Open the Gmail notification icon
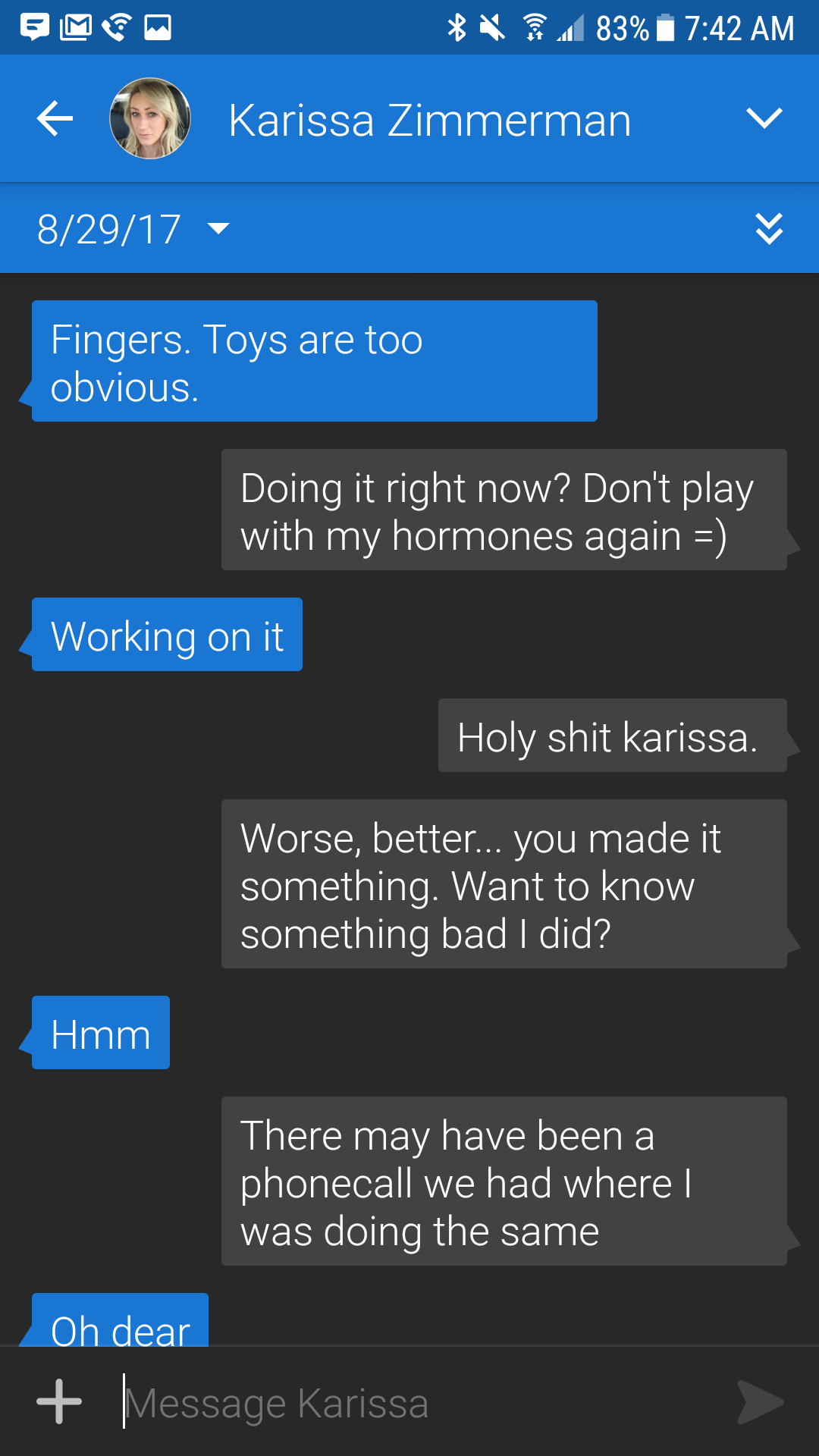This screenshot has height=1456, width=819. click(76, 28)
